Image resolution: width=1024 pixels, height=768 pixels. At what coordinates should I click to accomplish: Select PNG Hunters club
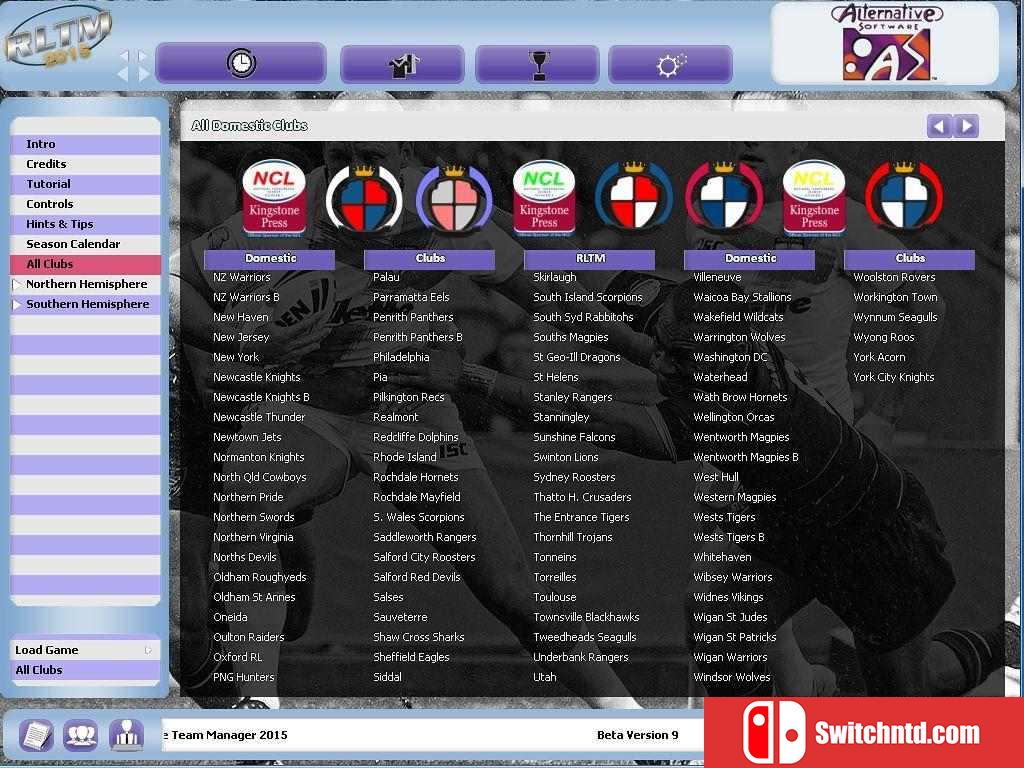coord(244,677)
